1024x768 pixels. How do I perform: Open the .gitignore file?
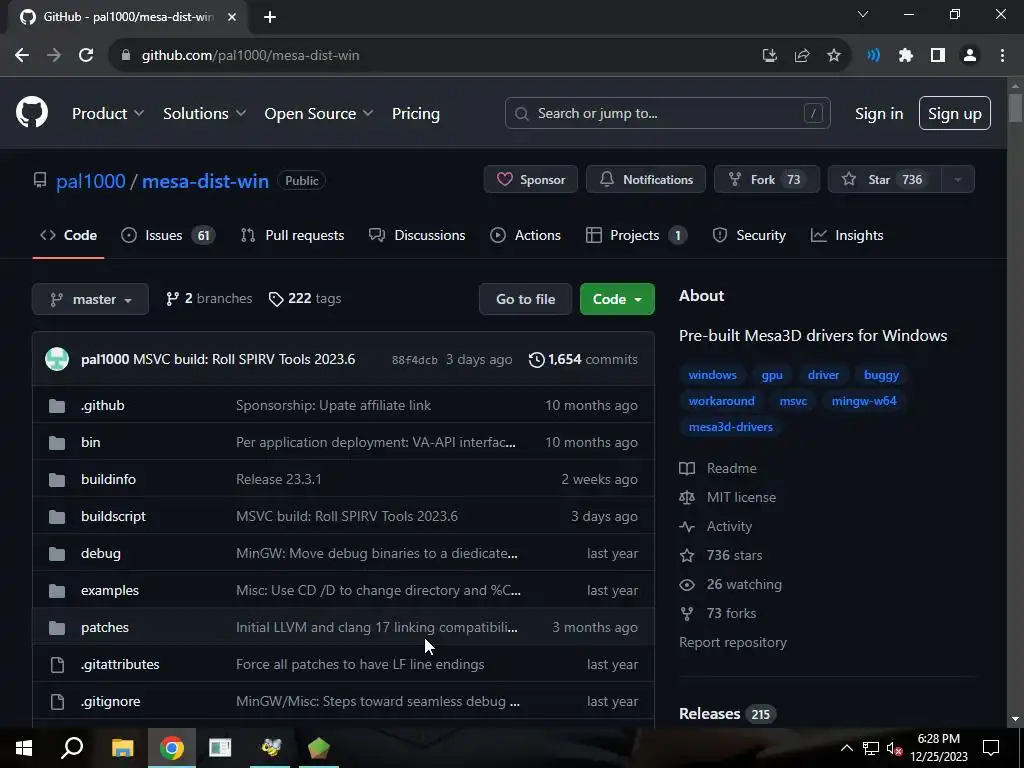pyautogui.click(x=110, y=701)
